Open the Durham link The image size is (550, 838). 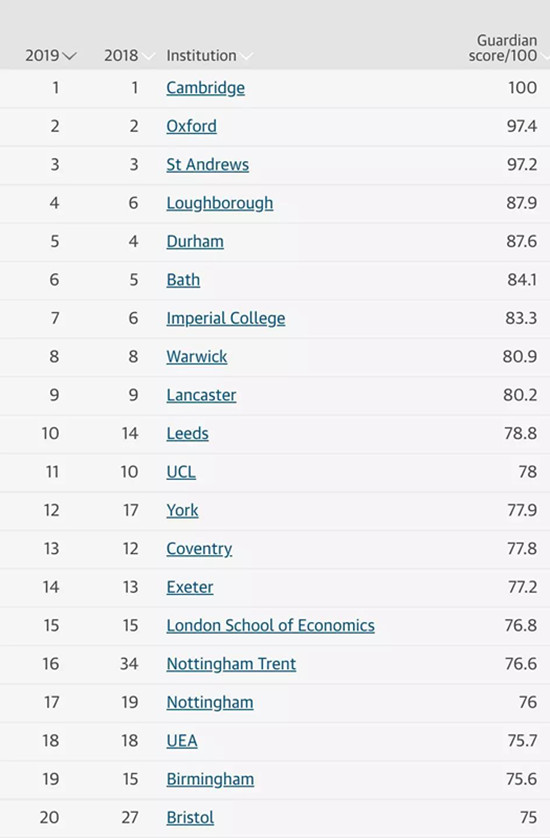[x=195, y=242]
